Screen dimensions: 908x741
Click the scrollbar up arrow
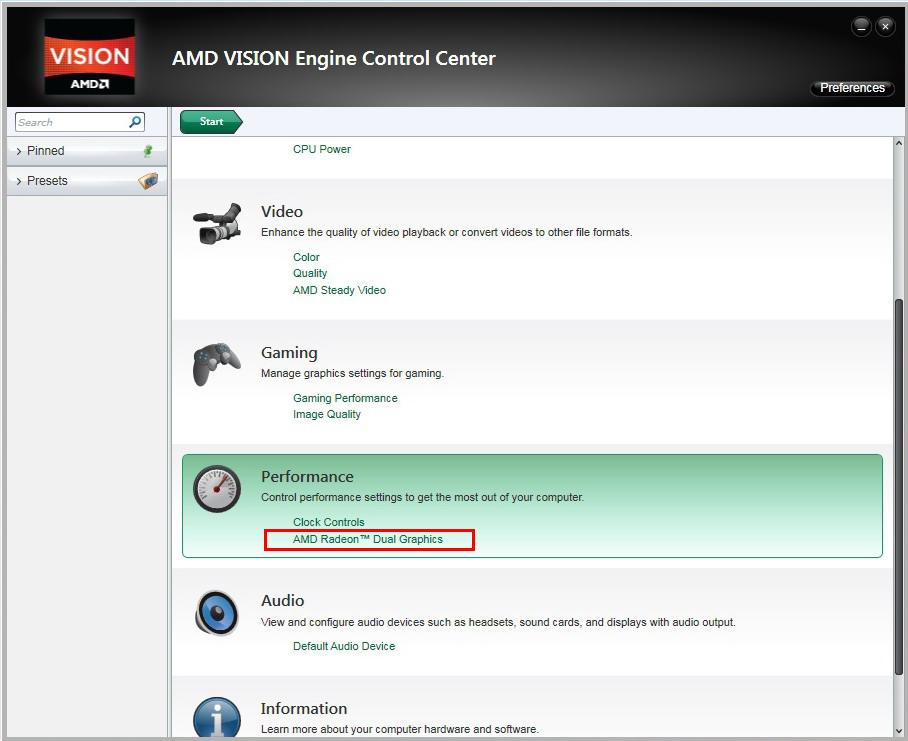tap(899, 143)
